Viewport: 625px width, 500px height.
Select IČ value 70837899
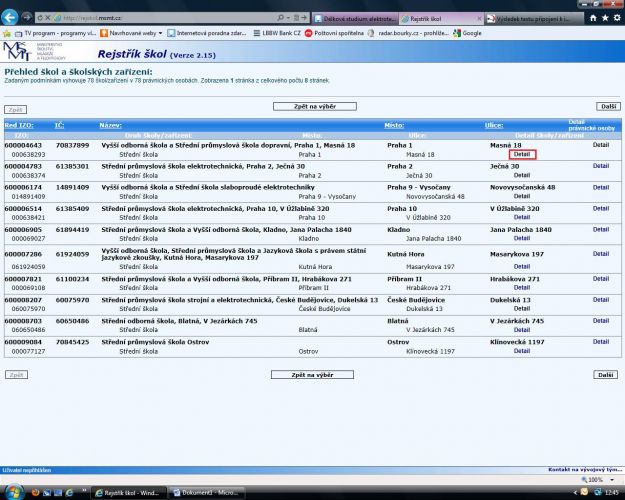pos(73,145)
